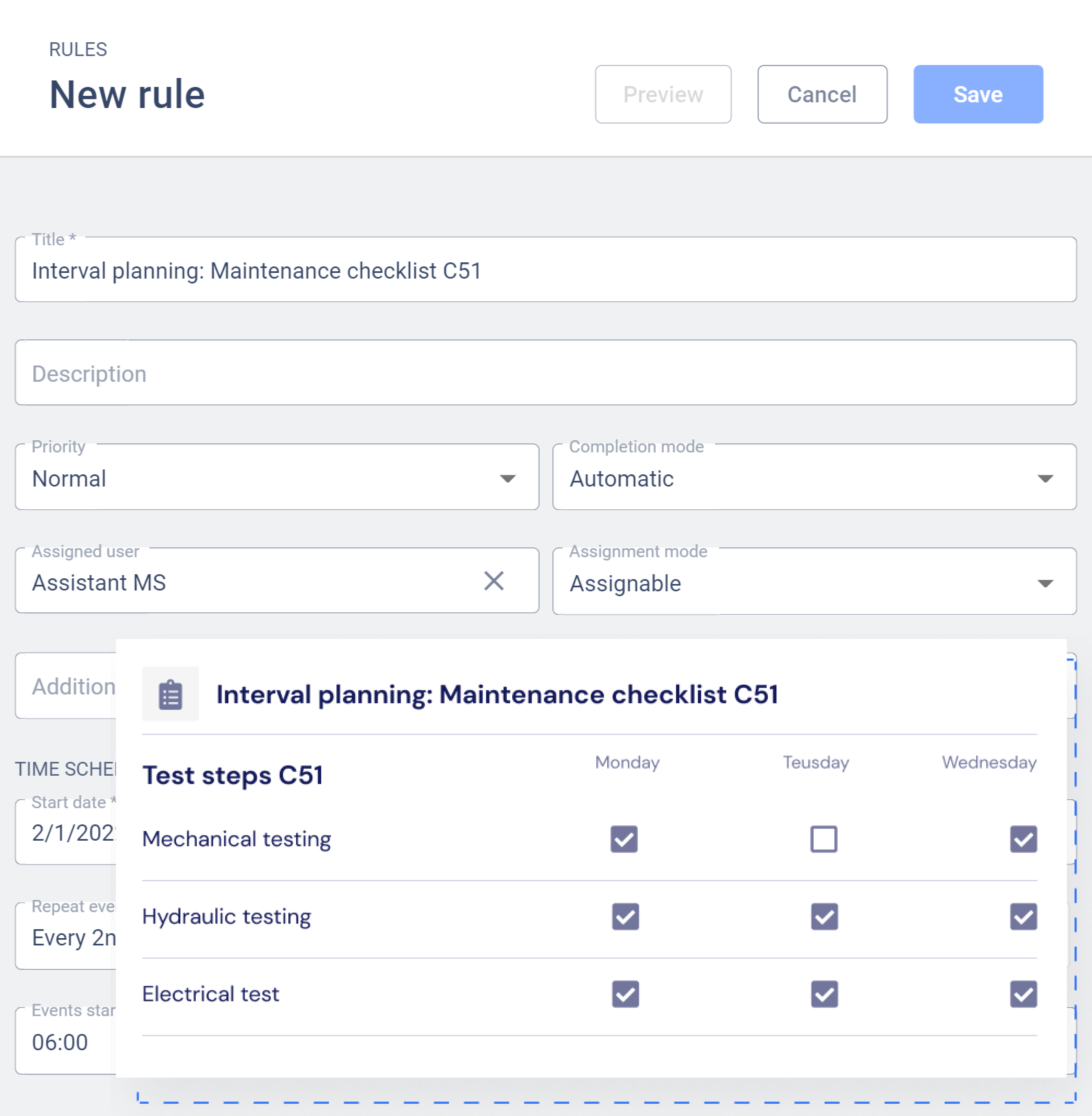Uncheck Mechanical testing for Wednesday
This screenshot has width=1092, height=1116.
[1024, 840]
